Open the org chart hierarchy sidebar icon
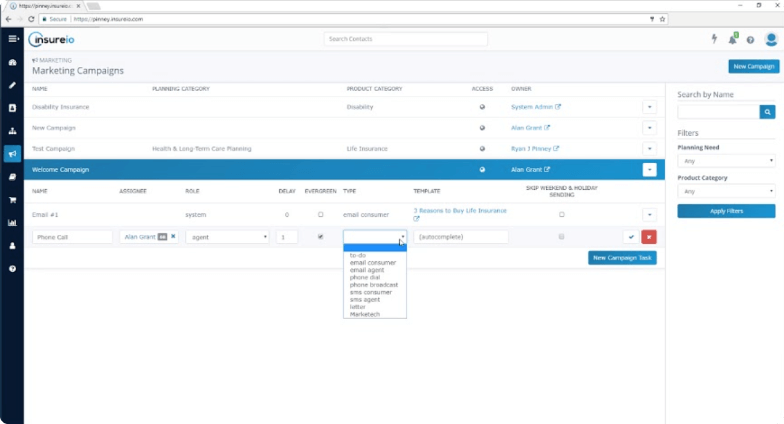Screen dimensions: 784x424 12,131
